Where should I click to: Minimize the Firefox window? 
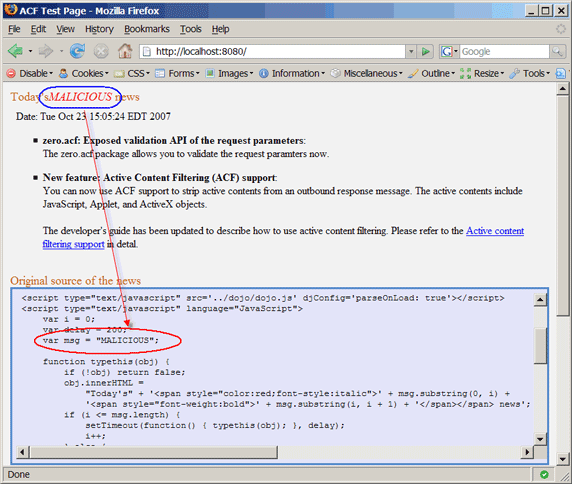click(532, 11)
